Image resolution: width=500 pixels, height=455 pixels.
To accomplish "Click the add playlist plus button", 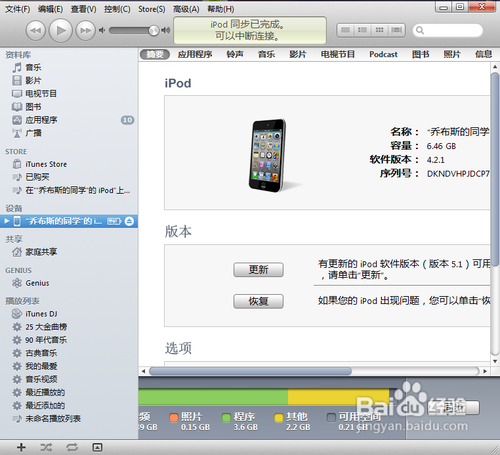I will point(21,447).
